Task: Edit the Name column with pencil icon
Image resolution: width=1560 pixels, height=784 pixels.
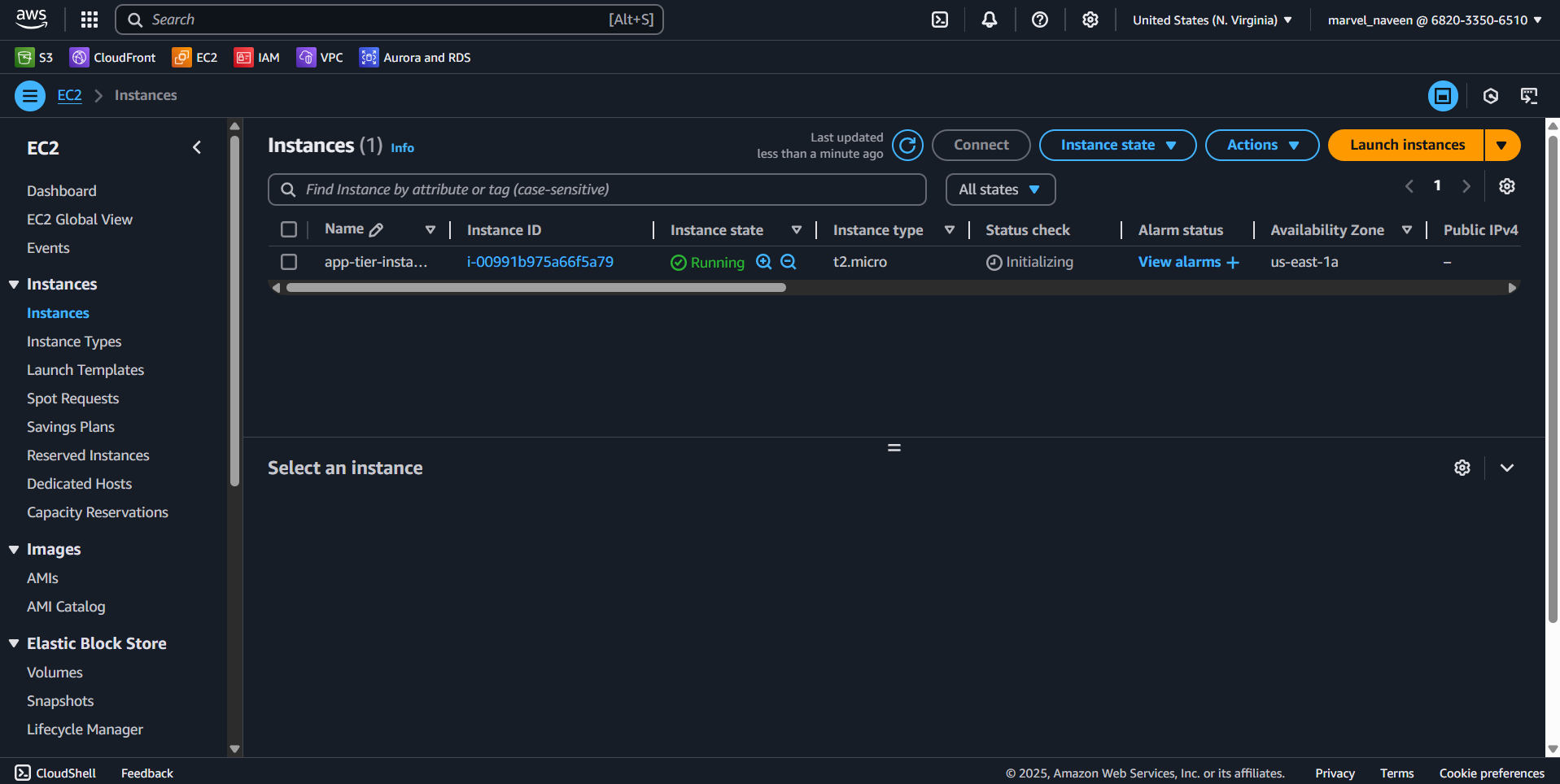Action: pyautogui.click(x=376, y=230)
